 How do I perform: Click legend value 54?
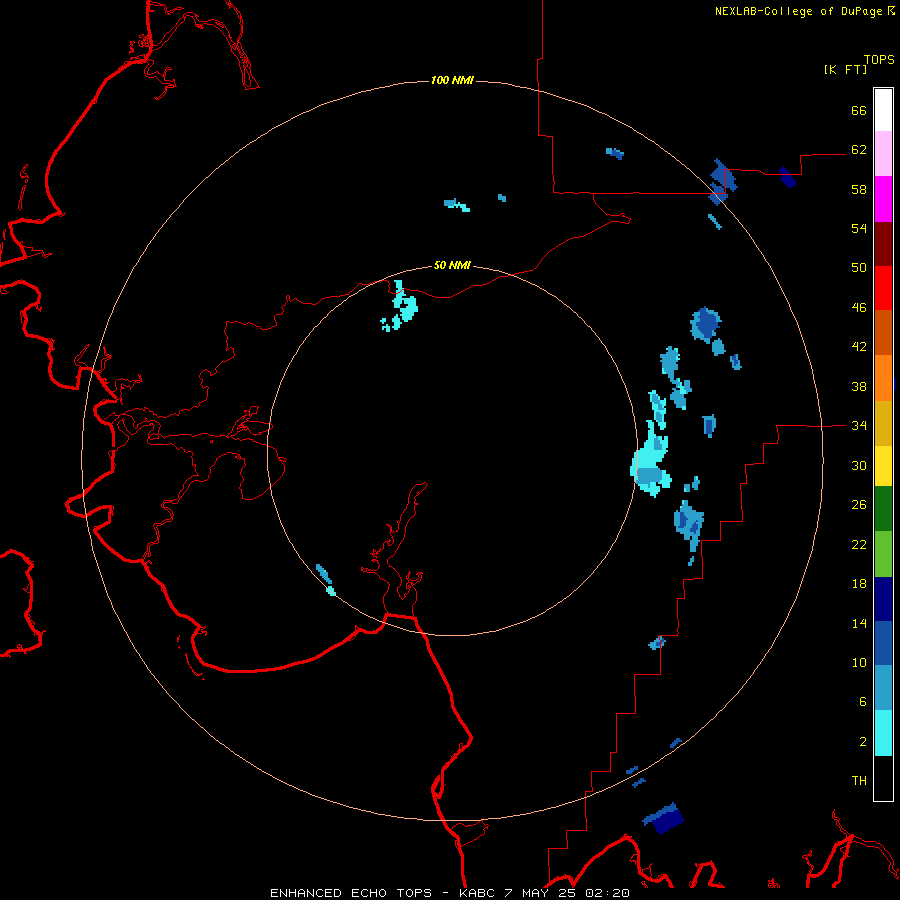[x=859, y=228]
